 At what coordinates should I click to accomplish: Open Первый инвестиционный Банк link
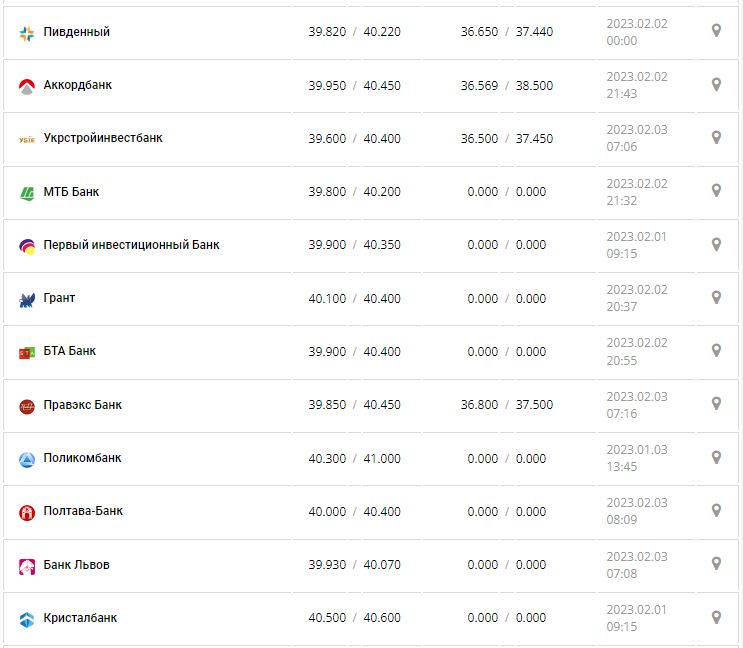(x=131, y=245)
